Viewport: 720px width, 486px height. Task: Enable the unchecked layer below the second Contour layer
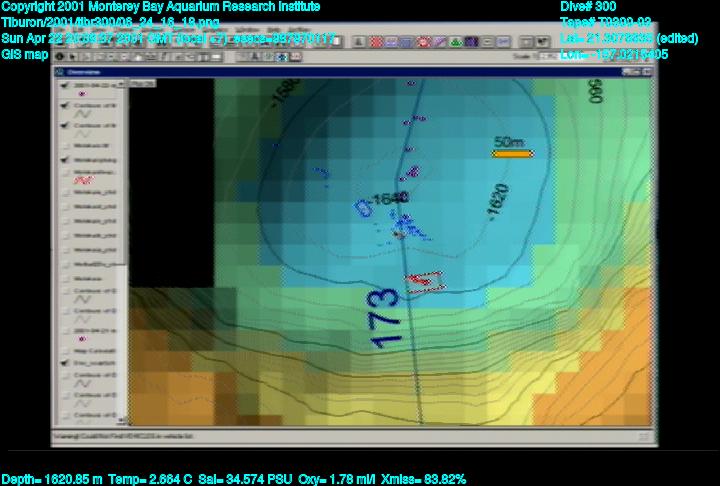tap(65, 145)
